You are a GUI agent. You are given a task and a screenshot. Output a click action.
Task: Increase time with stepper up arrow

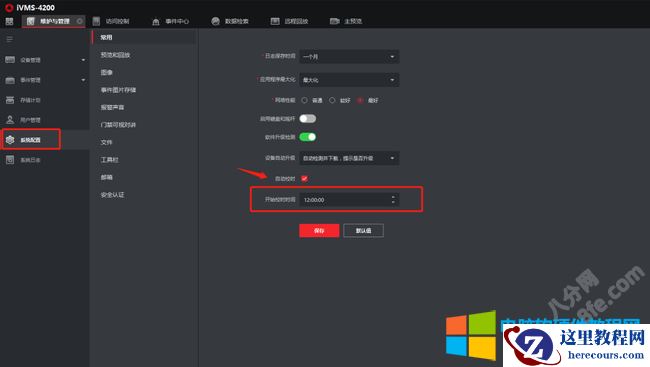393,197
